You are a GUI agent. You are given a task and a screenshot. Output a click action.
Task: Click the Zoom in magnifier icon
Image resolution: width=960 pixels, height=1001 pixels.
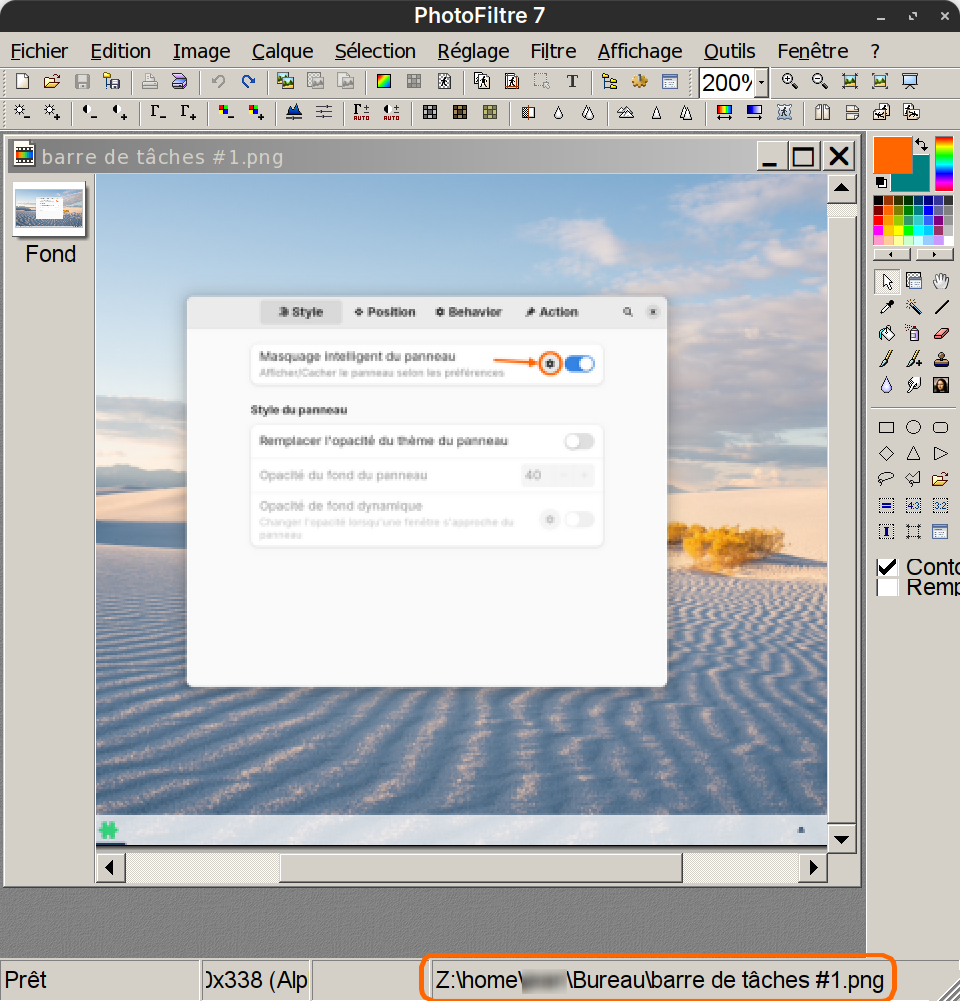click(x=789, y=82)
